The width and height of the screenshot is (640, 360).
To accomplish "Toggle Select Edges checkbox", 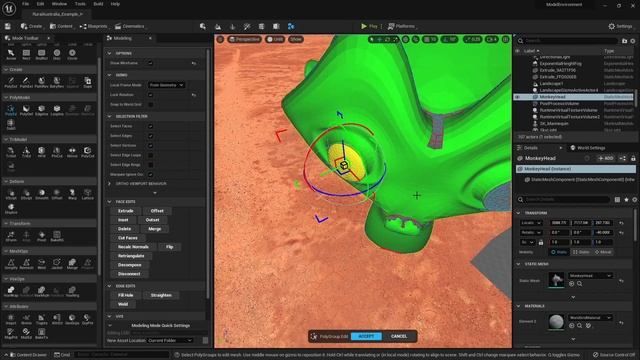I will click(151, 136).
